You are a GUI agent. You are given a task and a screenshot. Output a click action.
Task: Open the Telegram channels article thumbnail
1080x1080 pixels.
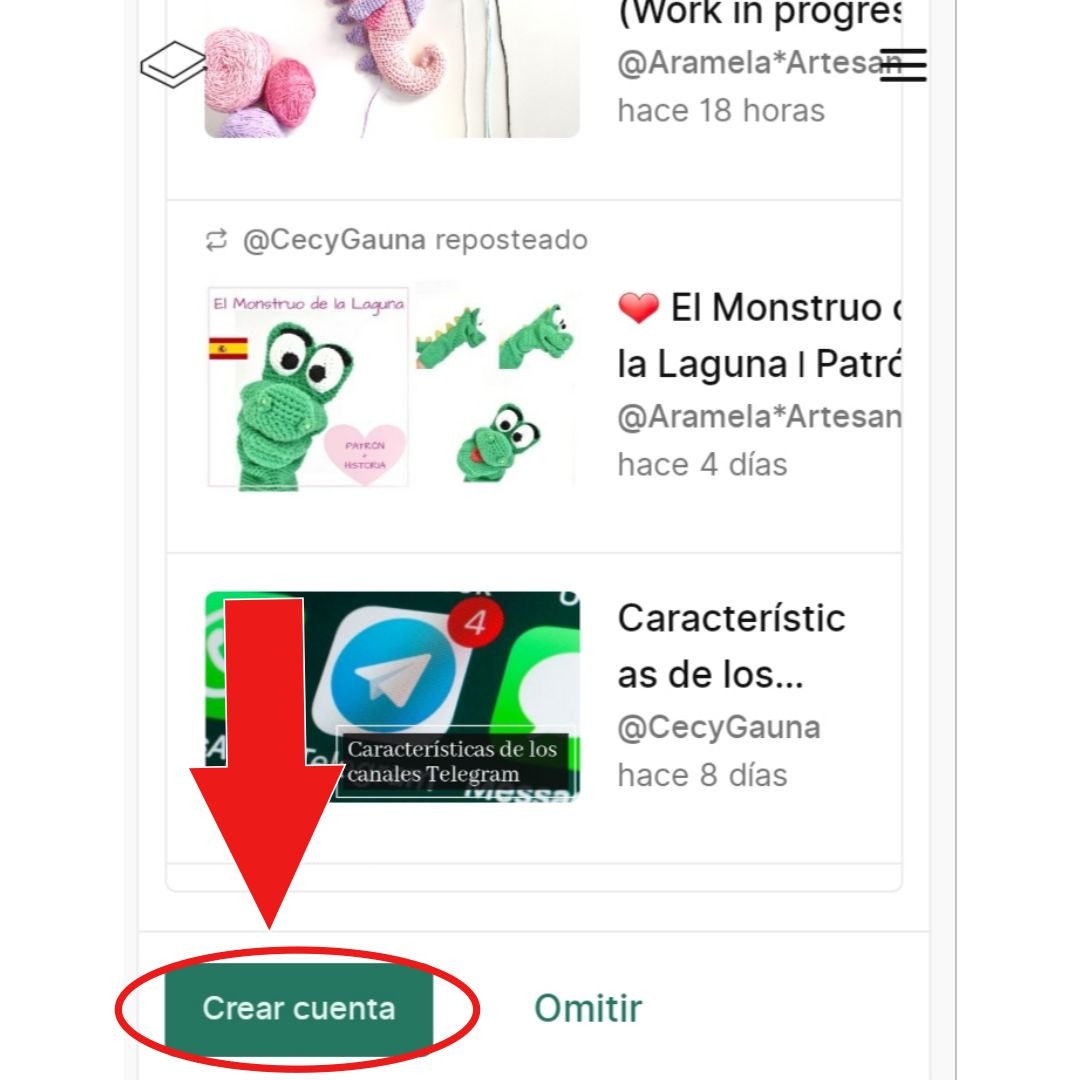[x=392, y=696]
